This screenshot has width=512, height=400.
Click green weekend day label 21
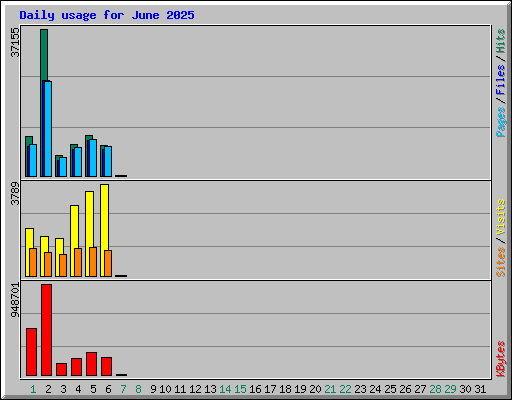pos(330,389)
